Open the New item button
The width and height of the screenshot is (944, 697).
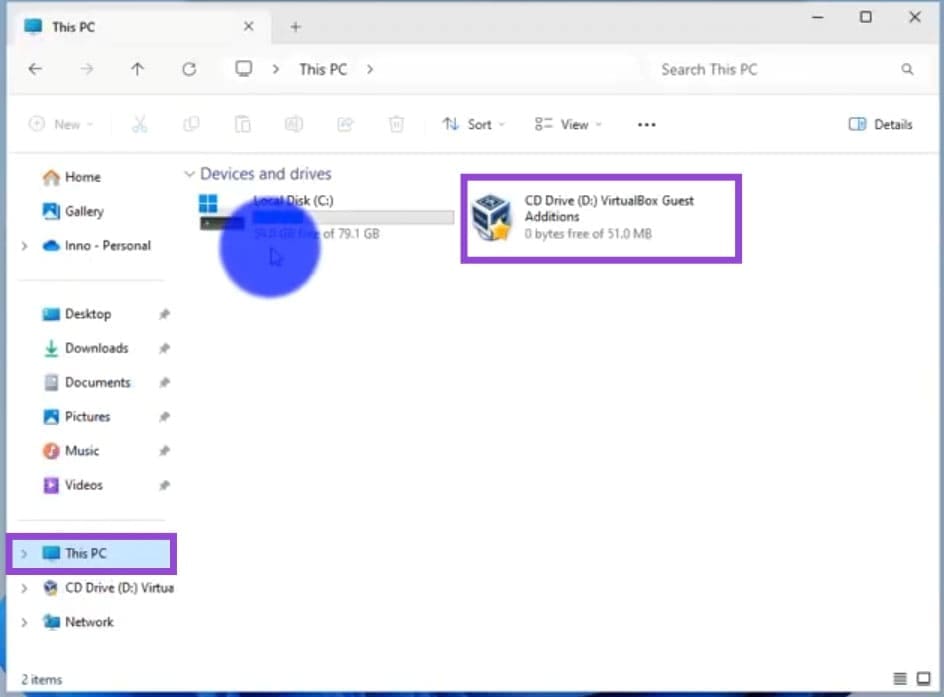point(60,124)
